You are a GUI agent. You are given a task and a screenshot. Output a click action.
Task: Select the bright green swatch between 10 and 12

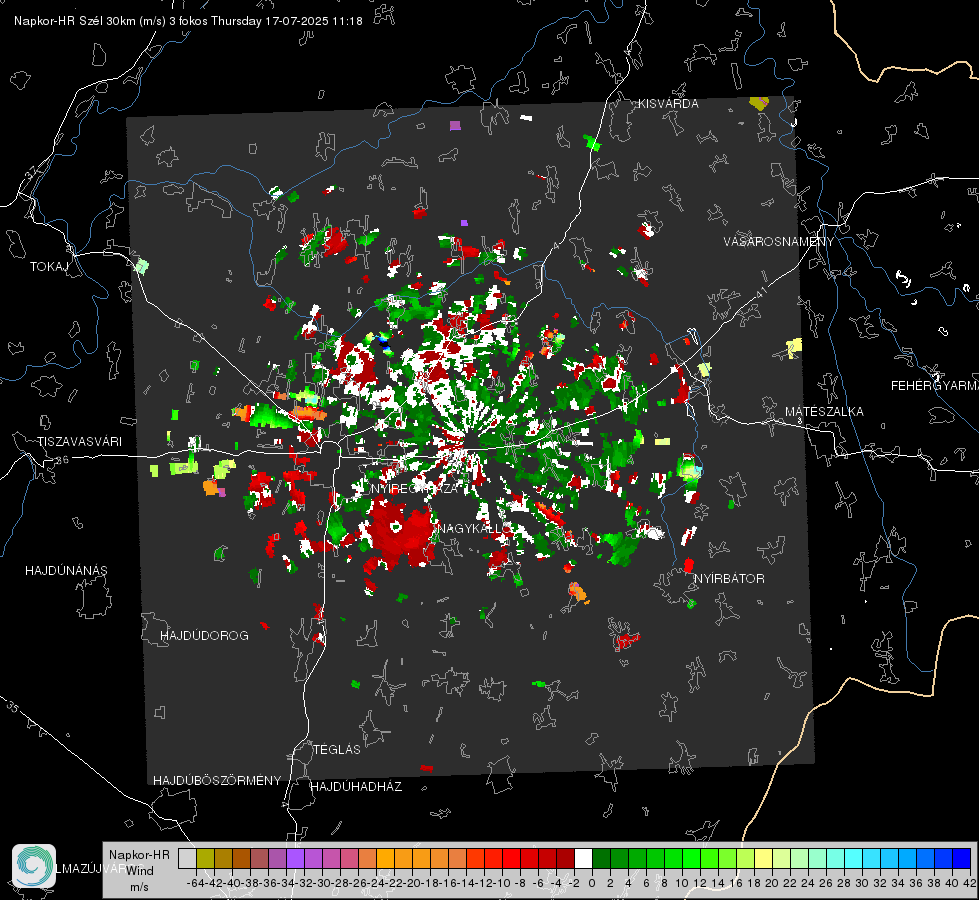(691, 858)
